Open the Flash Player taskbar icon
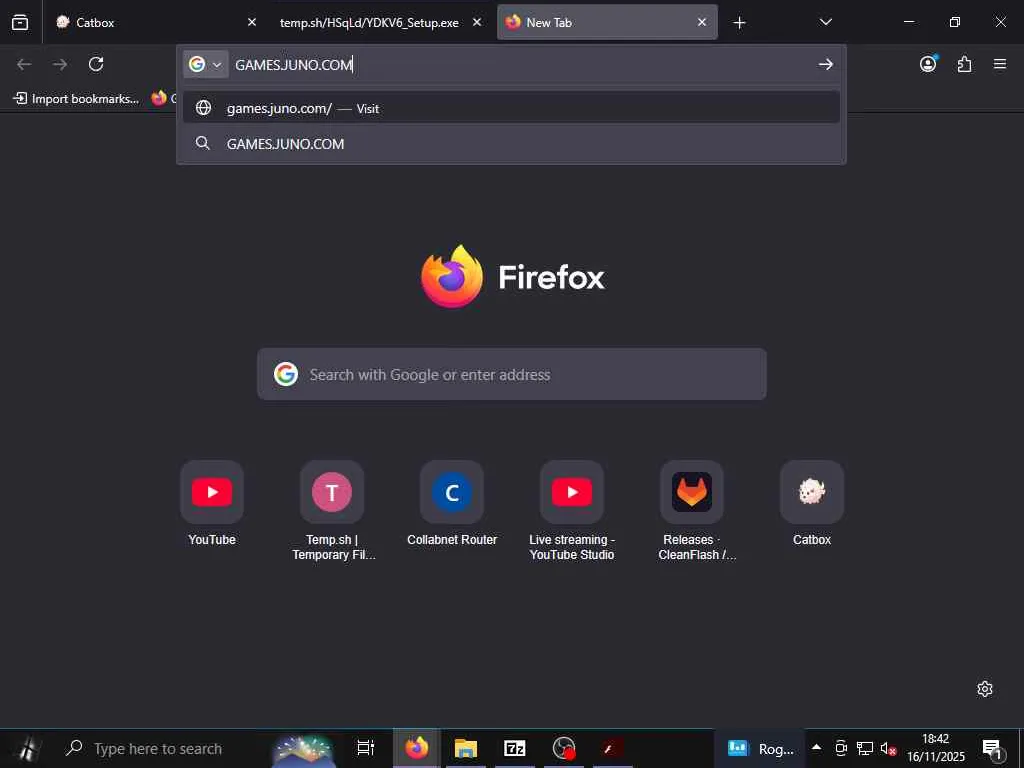This screenshot has height=768, width=1024. tap(612, 748)
